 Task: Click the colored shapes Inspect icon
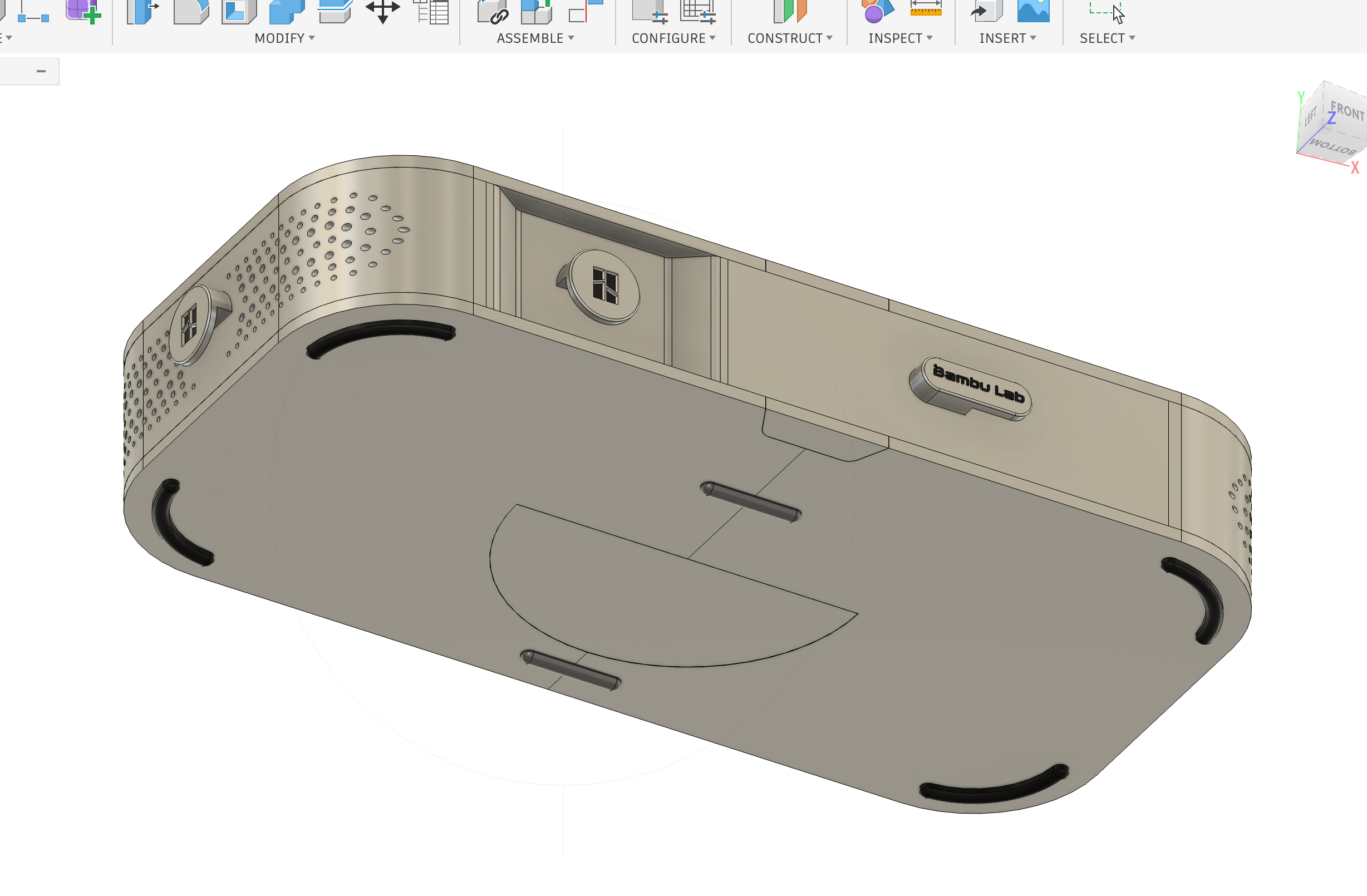878,12
